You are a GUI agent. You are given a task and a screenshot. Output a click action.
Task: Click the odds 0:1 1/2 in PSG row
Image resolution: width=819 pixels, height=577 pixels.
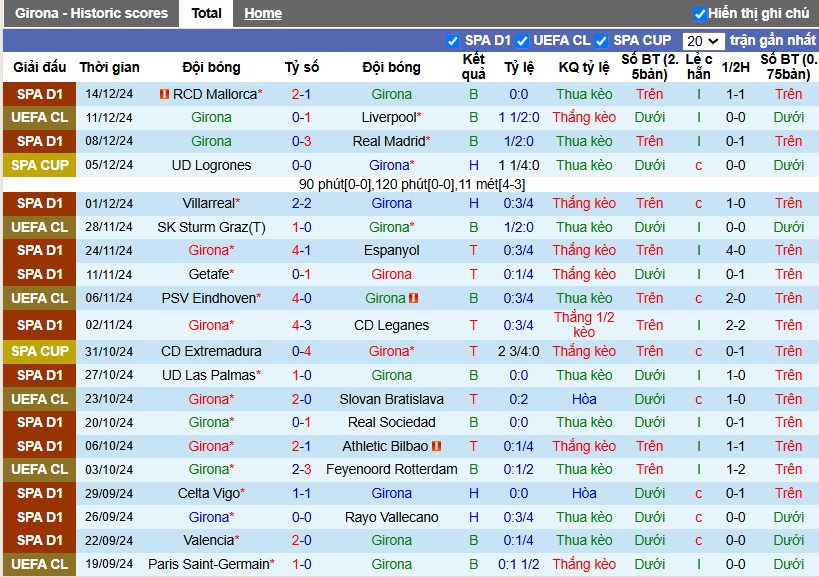[x=519, y=564]
